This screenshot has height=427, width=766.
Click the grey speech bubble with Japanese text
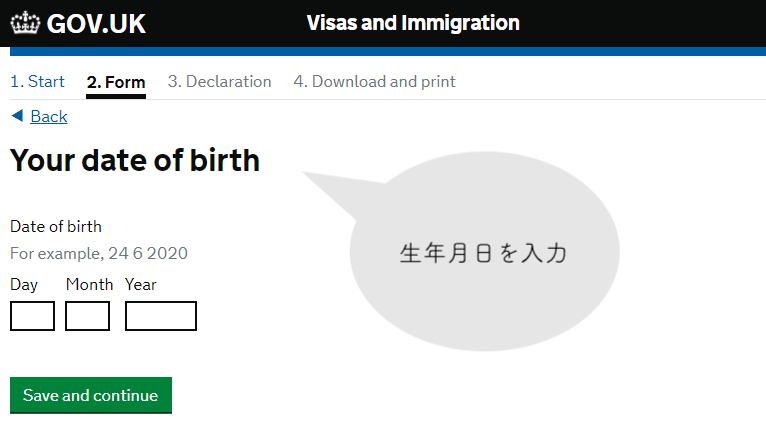[x=484, y=252]
